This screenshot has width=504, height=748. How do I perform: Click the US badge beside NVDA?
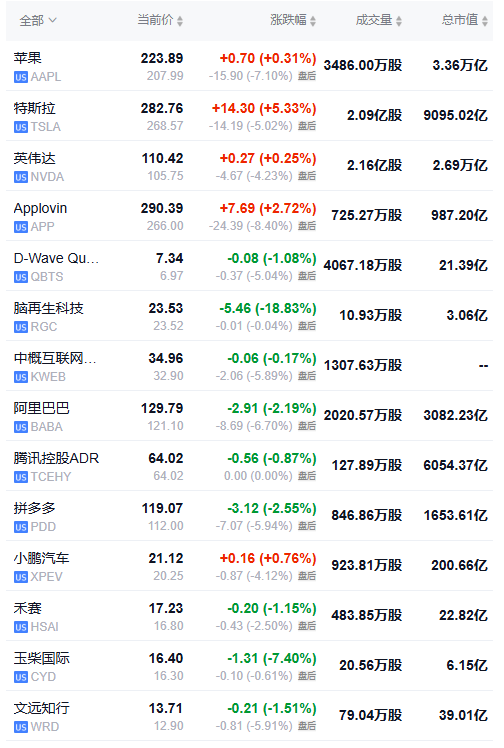[21, 177]
